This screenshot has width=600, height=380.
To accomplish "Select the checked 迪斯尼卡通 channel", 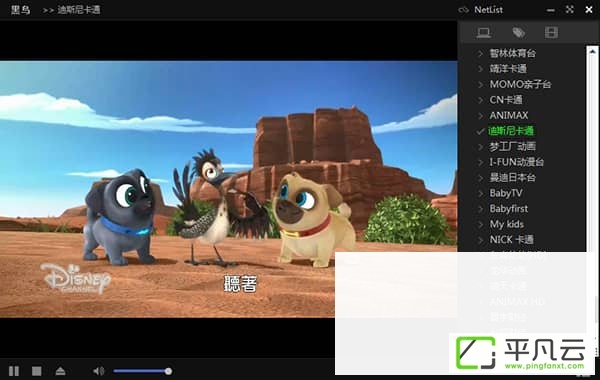I will point(511,131).
